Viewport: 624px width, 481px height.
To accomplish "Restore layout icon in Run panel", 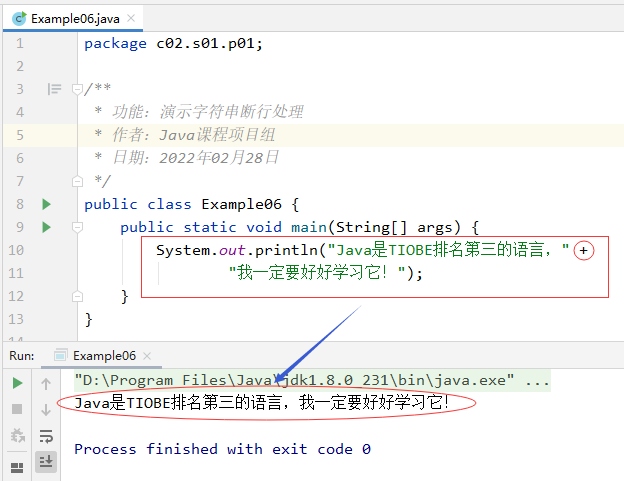I will point(17,467).
